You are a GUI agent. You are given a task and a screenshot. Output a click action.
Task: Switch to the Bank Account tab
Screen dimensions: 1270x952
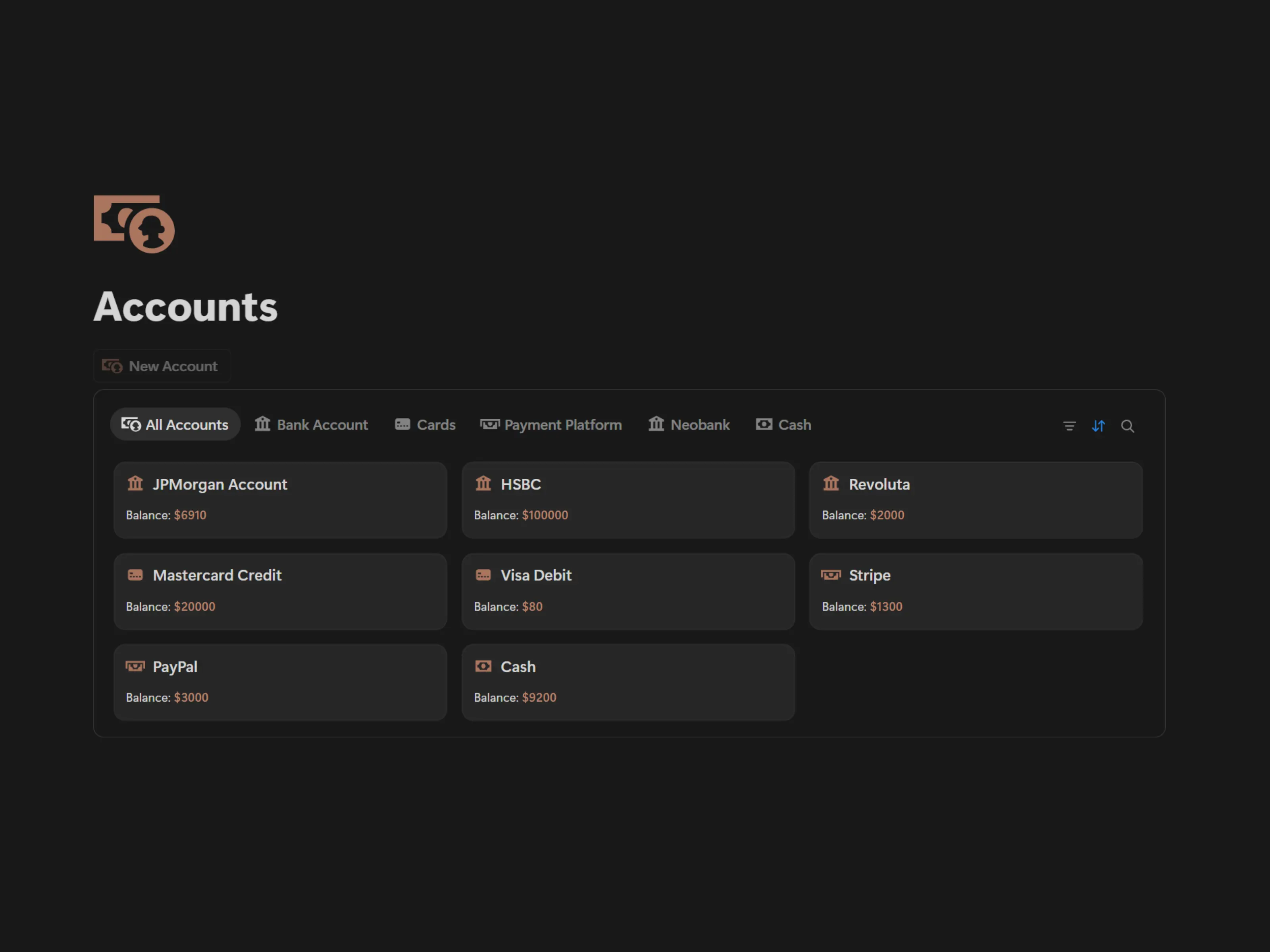pyautogui.click(x=312, y=425)
